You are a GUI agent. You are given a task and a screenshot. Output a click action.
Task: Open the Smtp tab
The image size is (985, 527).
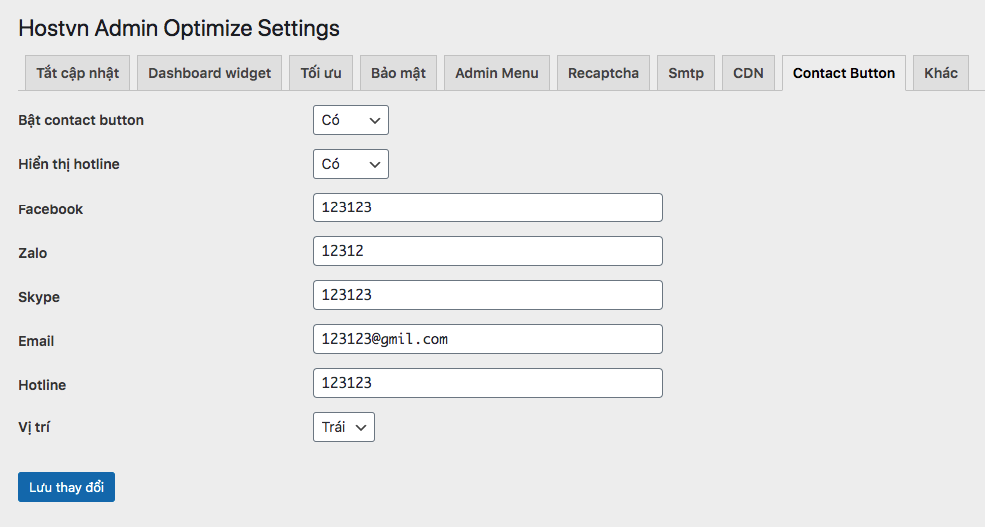(x=686, y=73)
